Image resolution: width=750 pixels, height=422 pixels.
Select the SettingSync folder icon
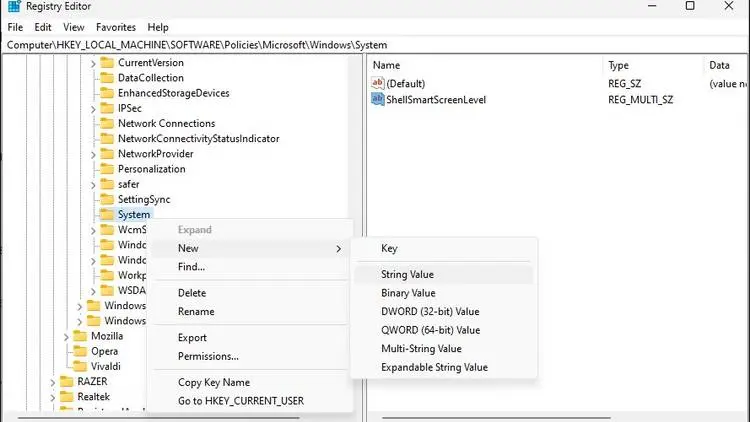[107, 200]
